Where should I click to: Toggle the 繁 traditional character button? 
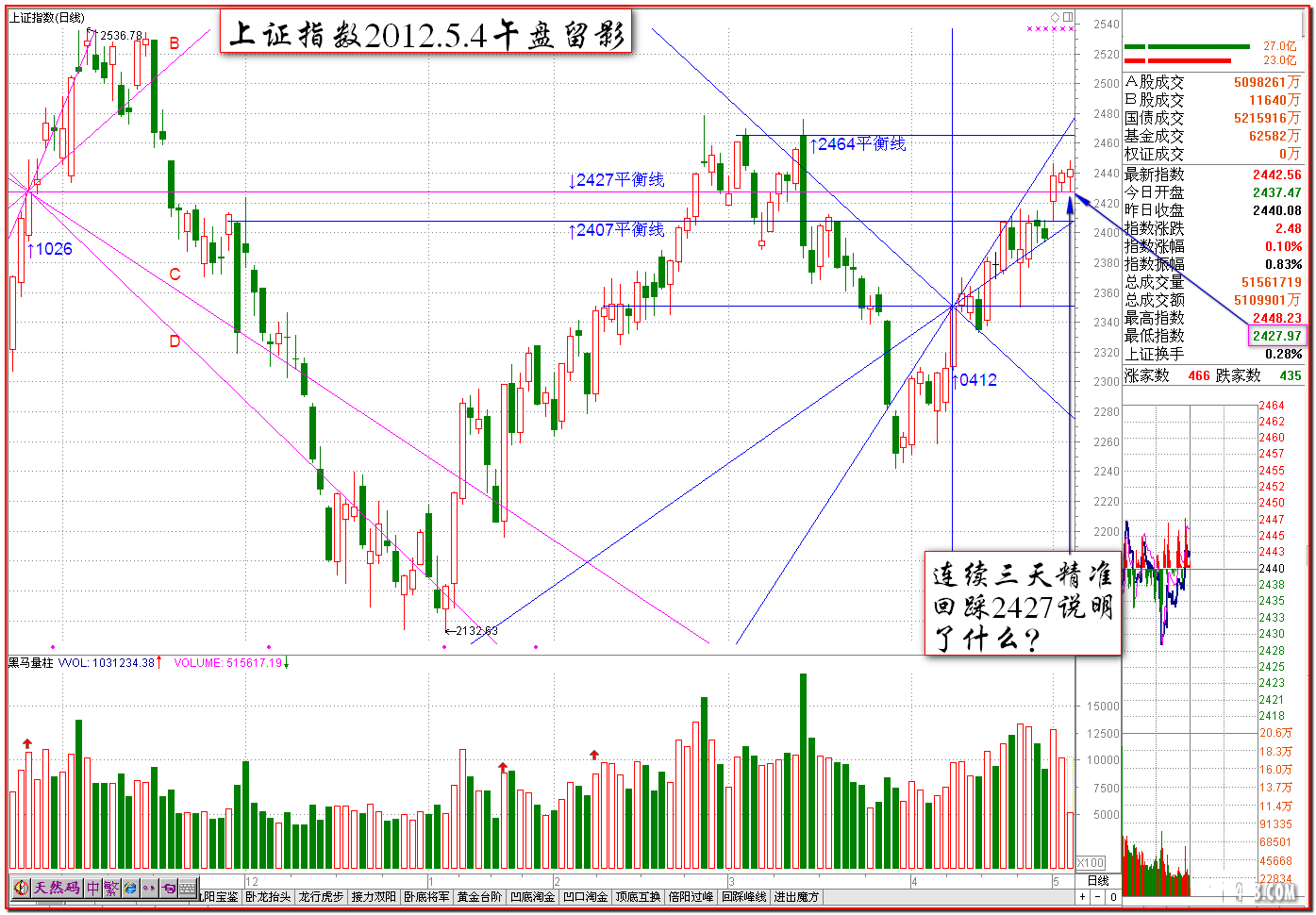(x=111, y=888)
